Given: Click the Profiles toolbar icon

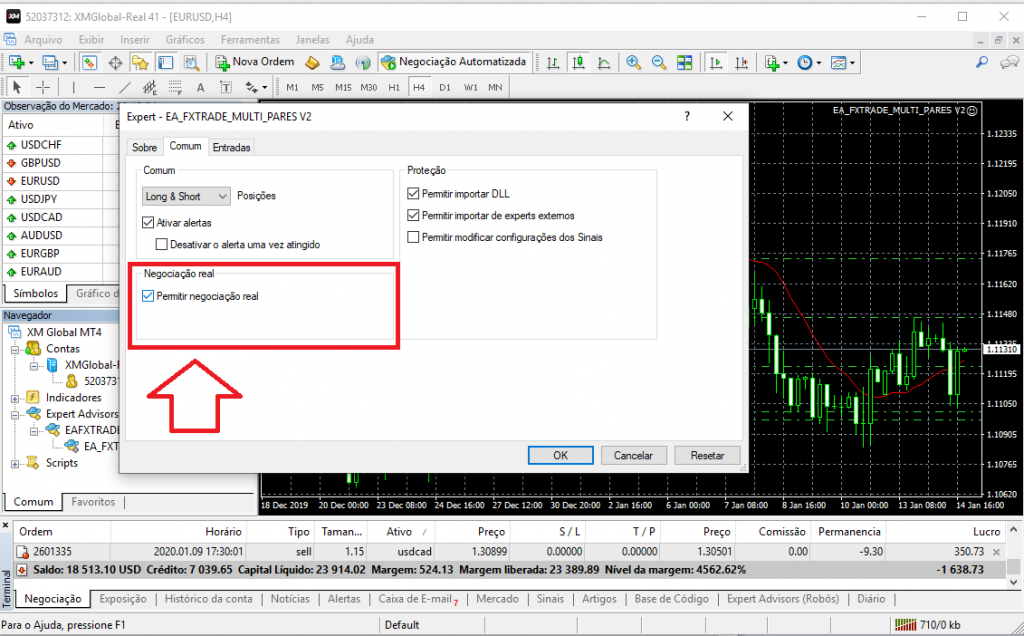Looking at the screenshot, I should (50, 63).
